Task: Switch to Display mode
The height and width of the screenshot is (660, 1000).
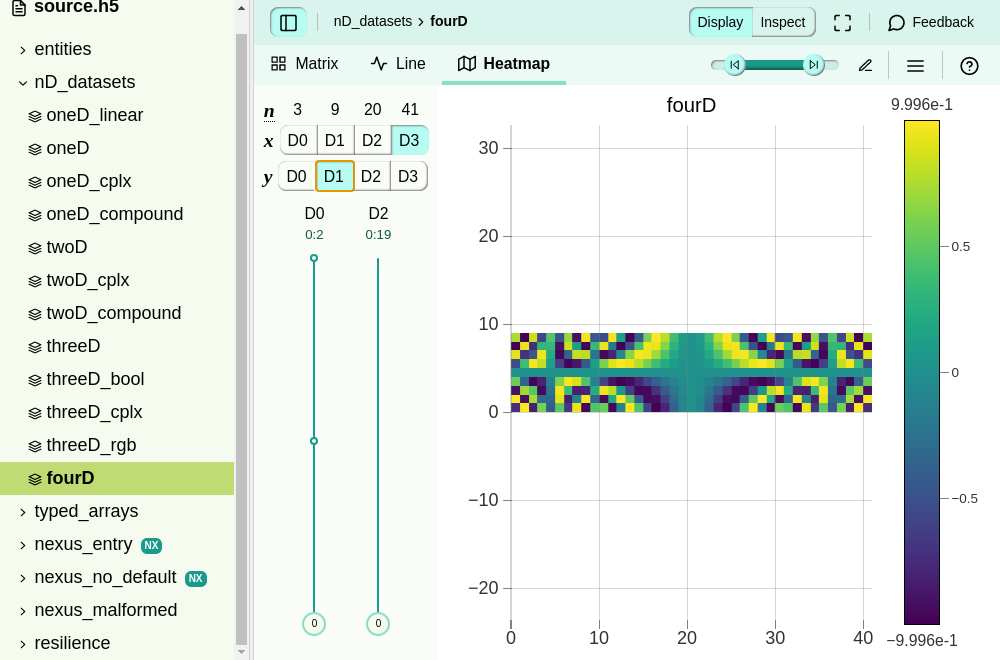Action: click(720, 22)
